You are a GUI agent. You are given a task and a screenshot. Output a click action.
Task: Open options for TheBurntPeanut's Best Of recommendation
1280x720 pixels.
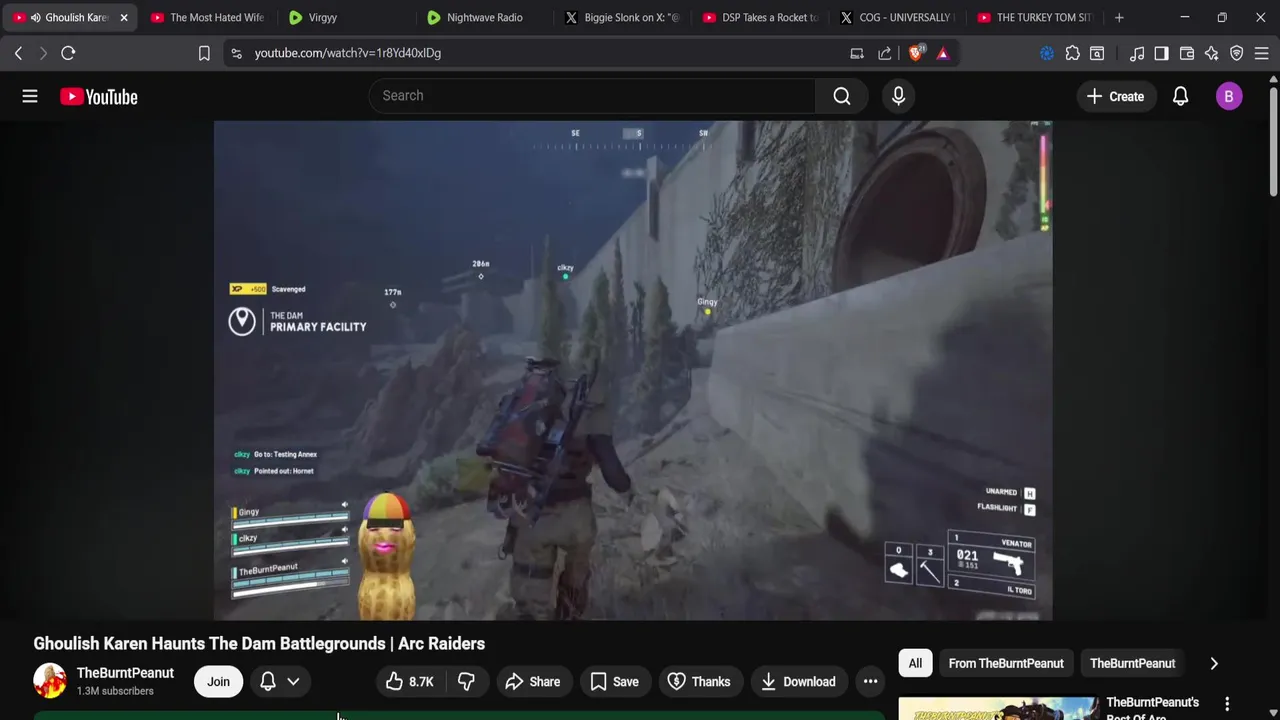1227,704
